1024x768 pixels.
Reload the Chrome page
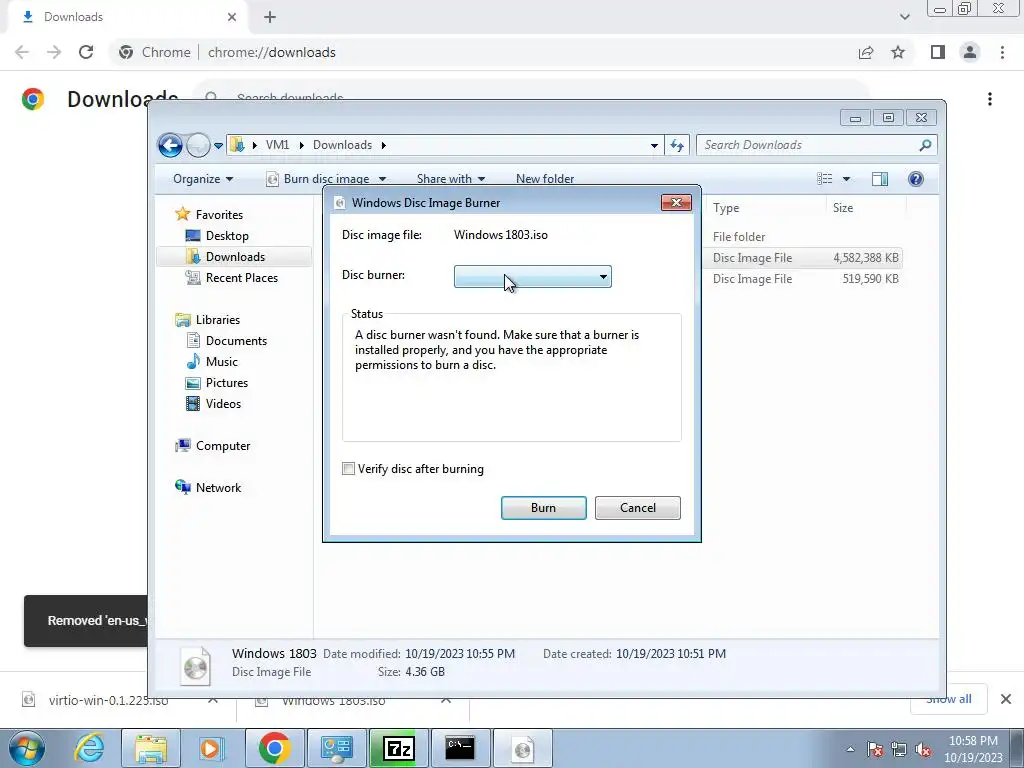pyautogui.click(x=86, y=52)
